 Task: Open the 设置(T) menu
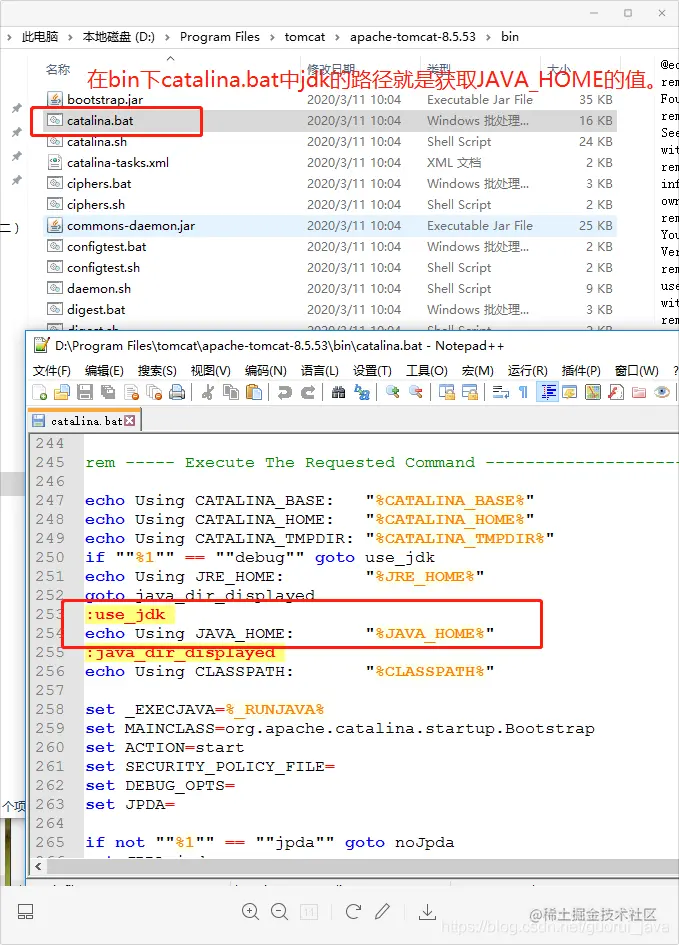(x=372, y=371)
